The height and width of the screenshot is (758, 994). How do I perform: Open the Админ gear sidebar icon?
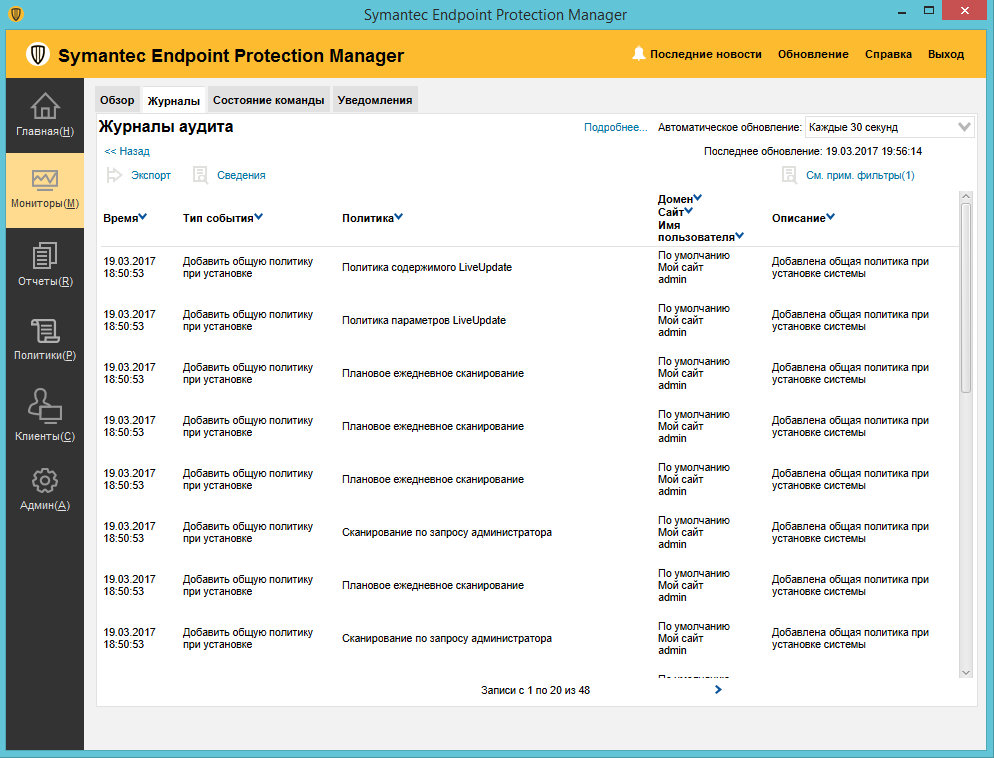pyautogui.click(x=44, y=480)
